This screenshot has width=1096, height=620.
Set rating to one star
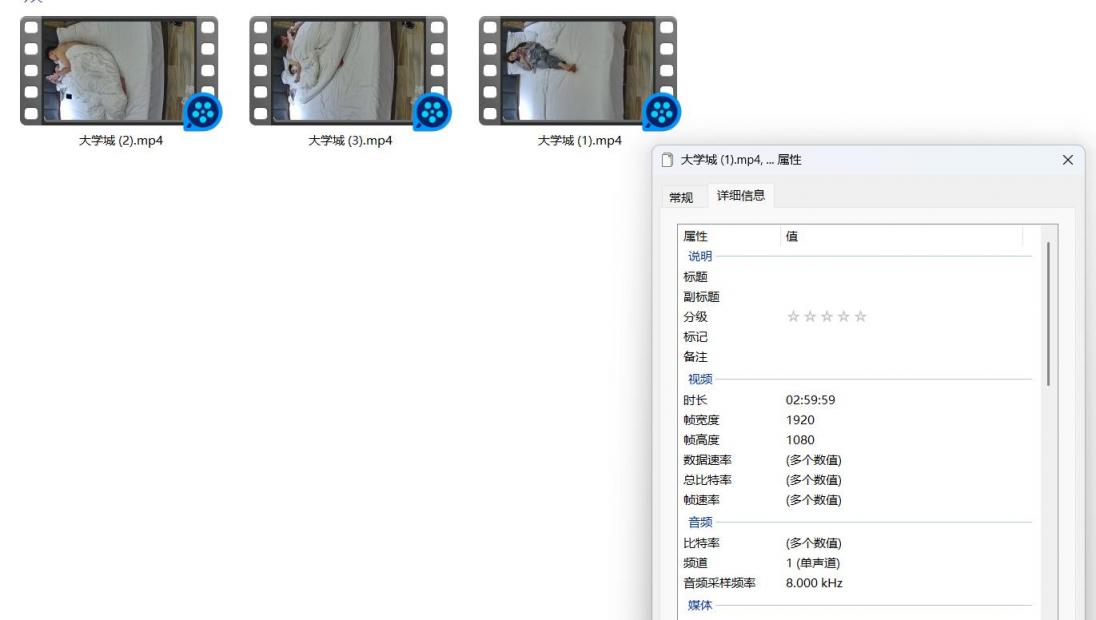coord(793,317)
